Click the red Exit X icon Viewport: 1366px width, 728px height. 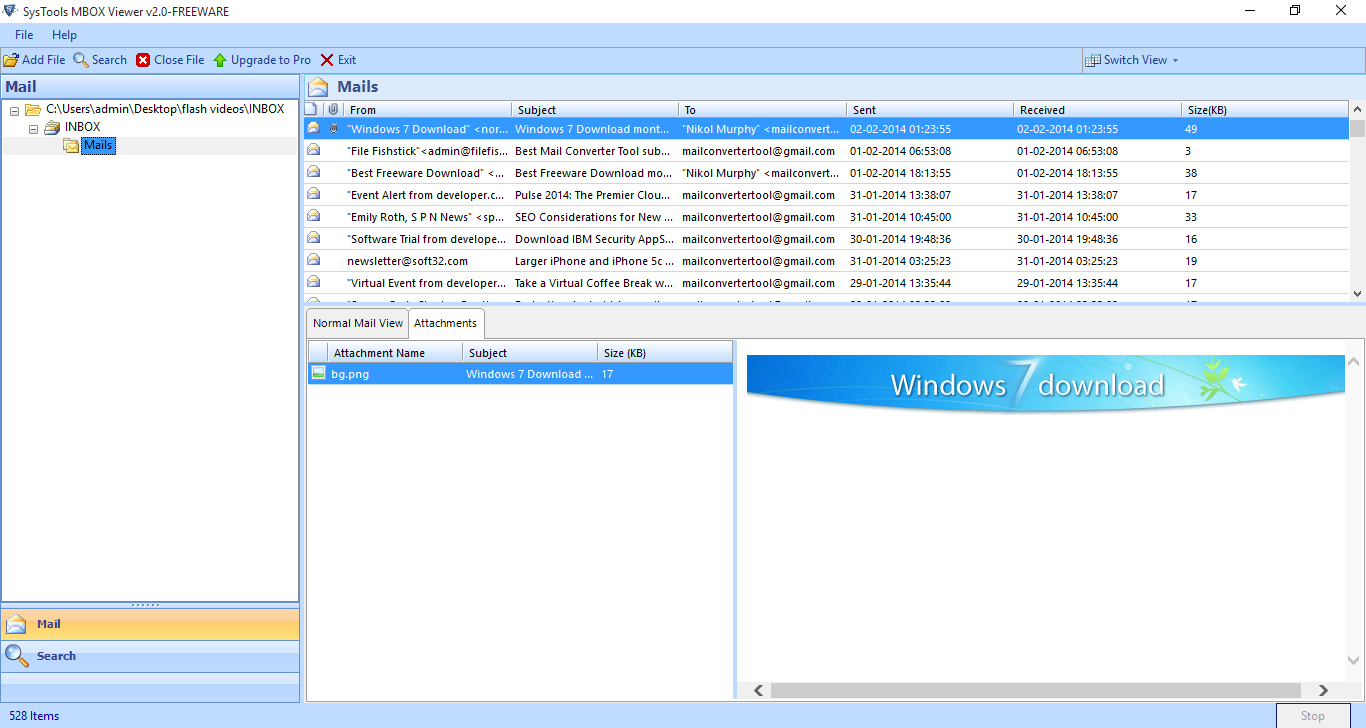pyautogui.click(x=327, y=60)
